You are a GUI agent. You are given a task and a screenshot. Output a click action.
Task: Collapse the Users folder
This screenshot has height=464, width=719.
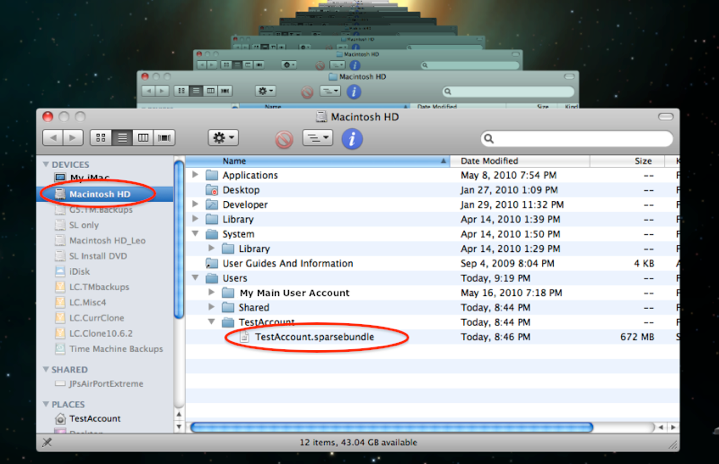tap(195, 277)
